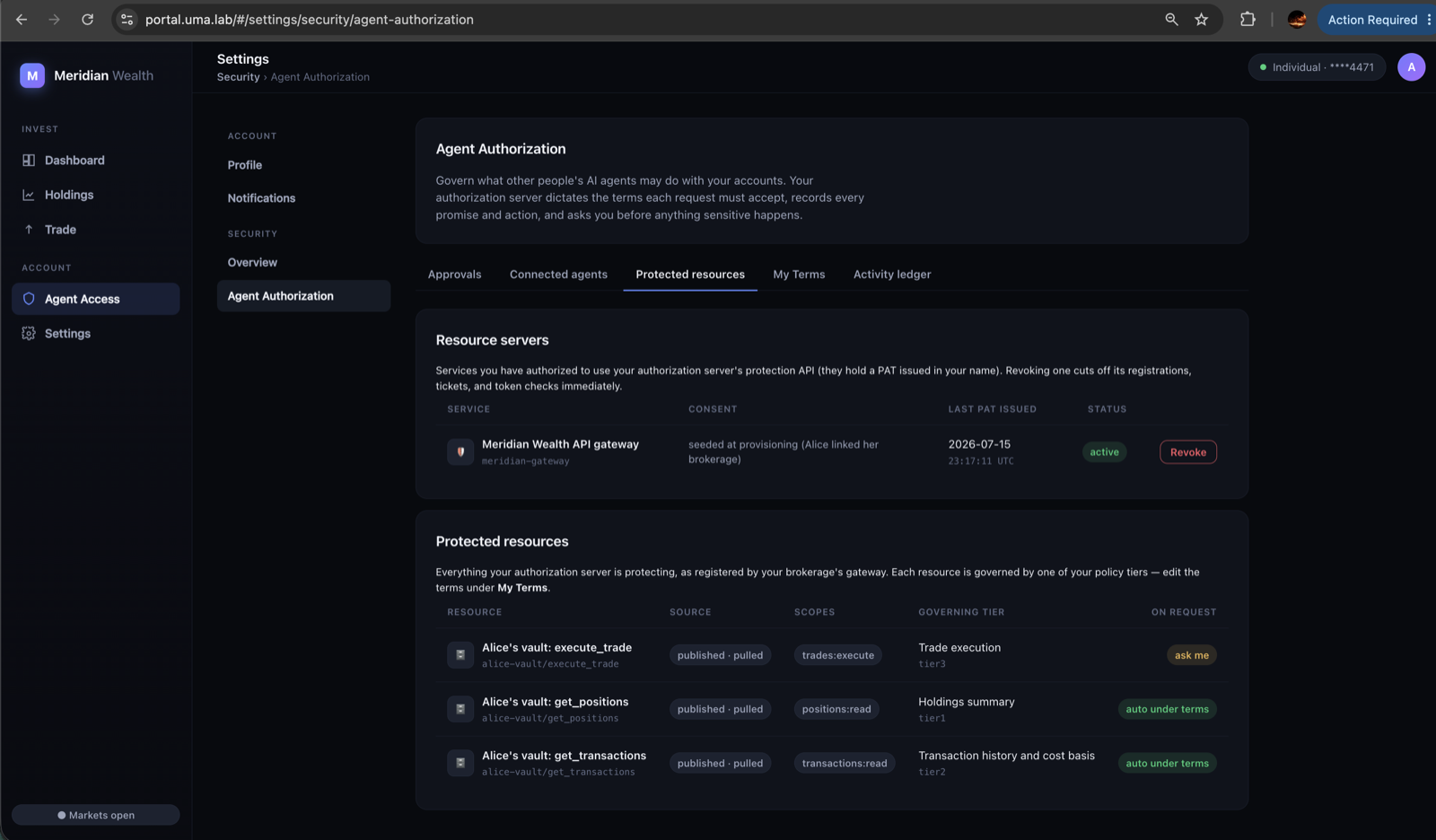This screenshot has width=1436, height=840.
Task: Open the Settings label in the sidebar
Action: (x=67, y=333)
